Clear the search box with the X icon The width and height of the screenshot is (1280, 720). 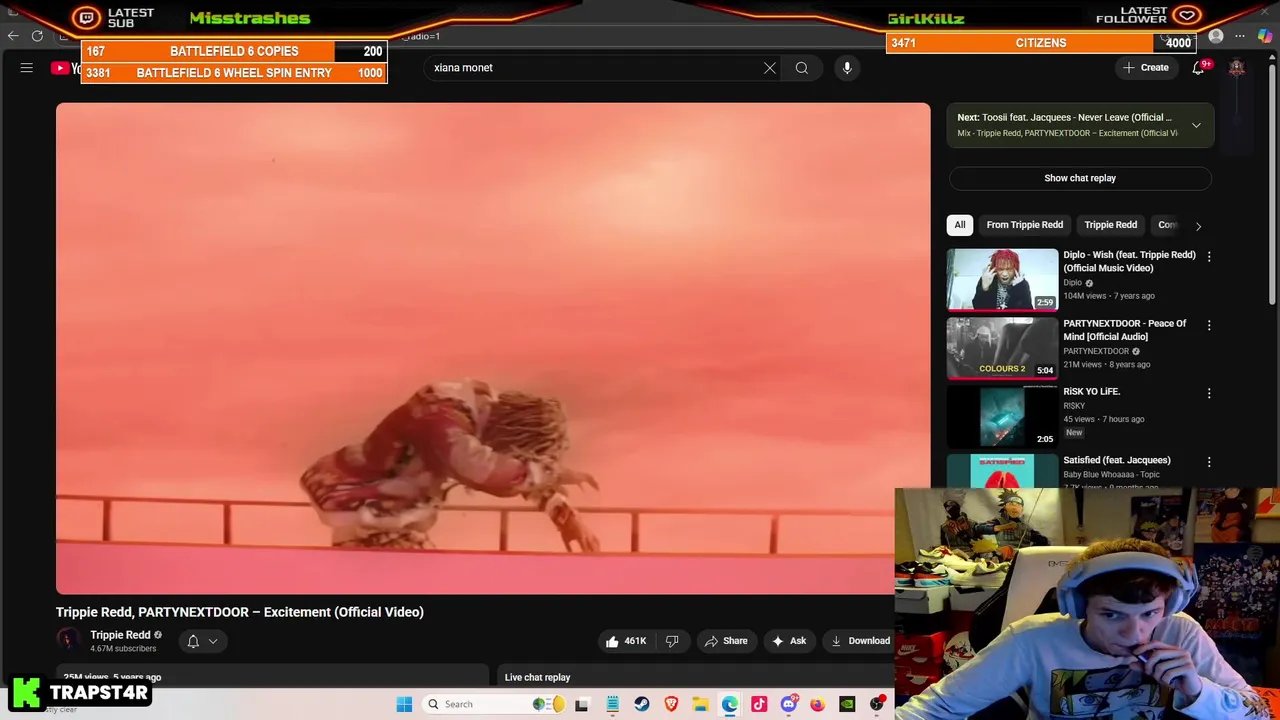(x=770, y=68)
